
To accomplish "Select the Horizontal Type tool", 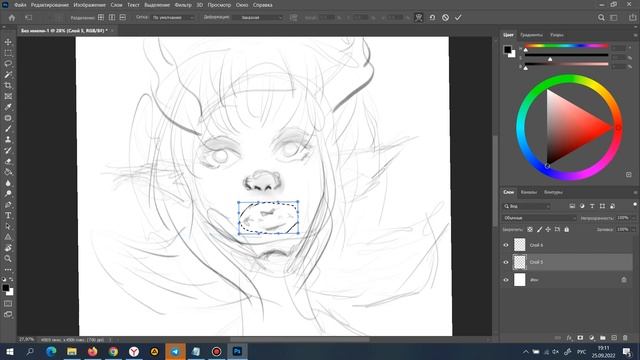I will tap(8, 215).
